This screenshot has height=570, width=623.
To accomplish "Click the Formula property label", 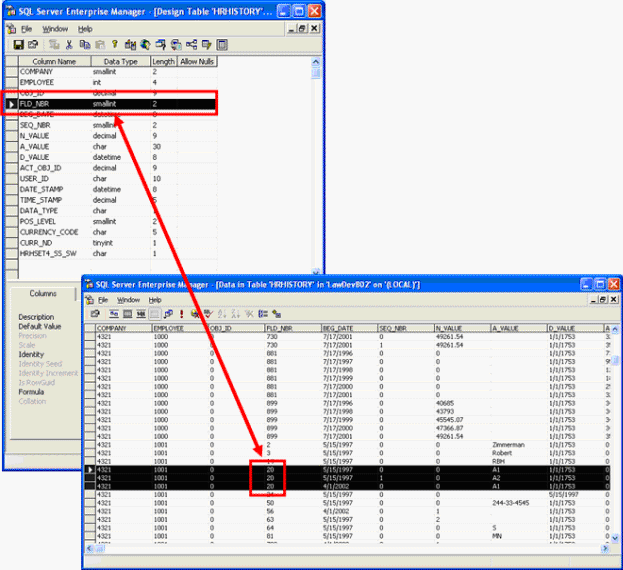I will pos(31,392).
